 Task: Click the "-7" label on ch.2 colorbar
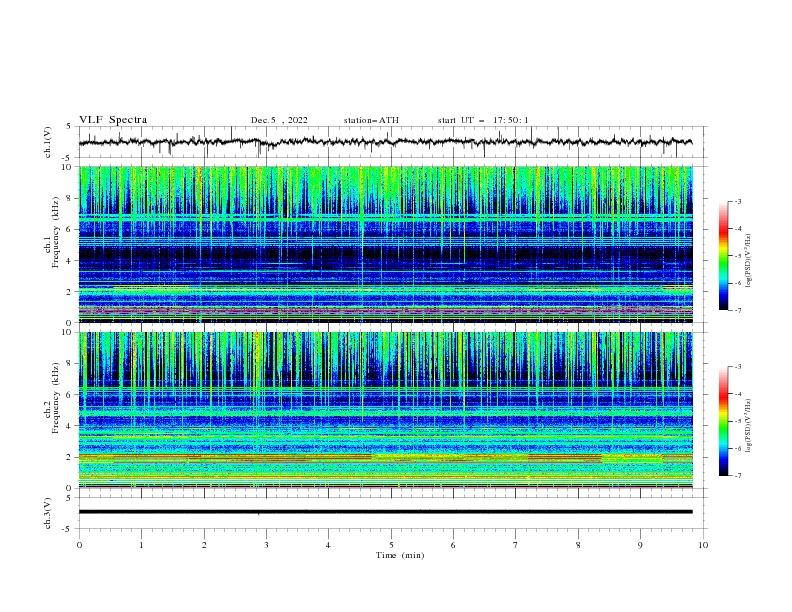[737, 476]
